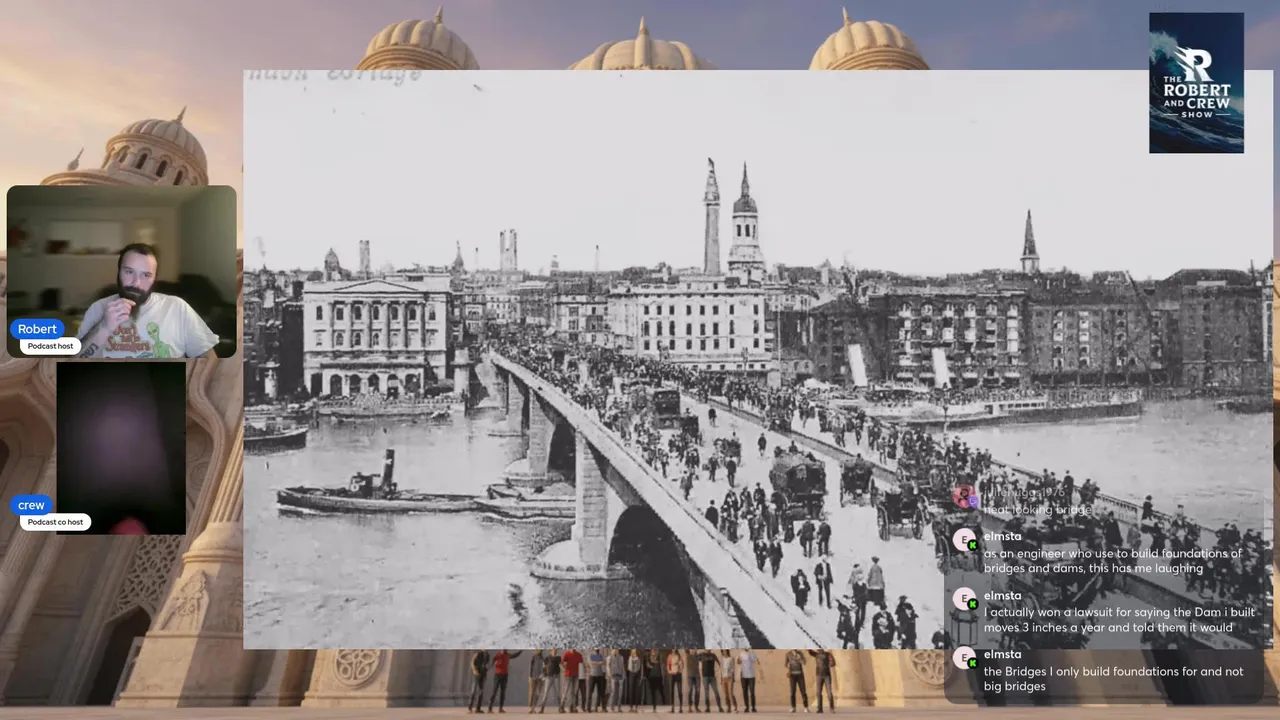This screenshot has width=1280, height=720.
Task: Click the 'Podcast host' label
Action: coord(50,346)
